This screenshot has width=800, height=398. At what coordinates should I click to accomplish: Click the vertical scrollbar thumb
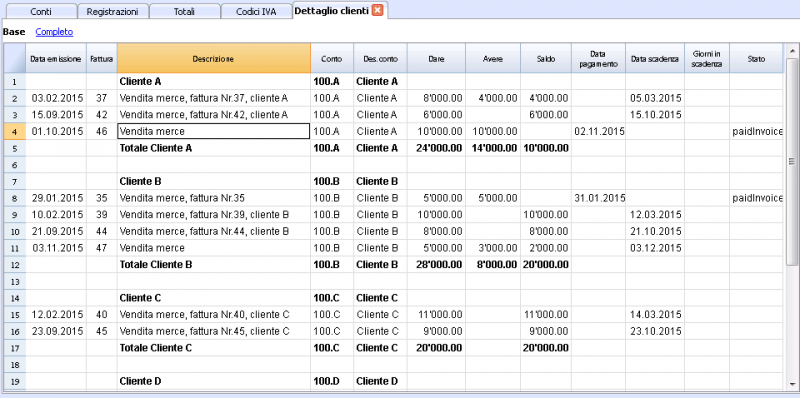pyautogui.click(x=792, y=162)
